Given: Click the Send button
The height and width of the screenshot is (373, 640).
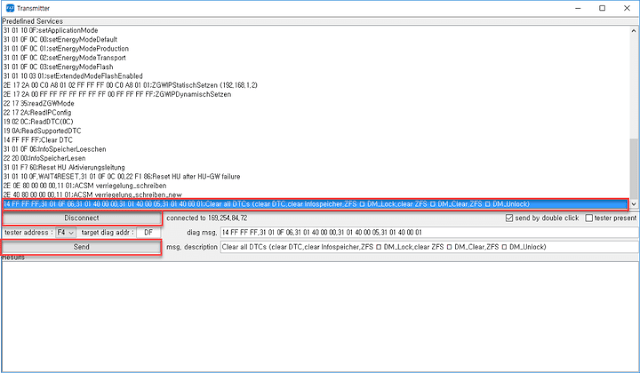Looking at the screenshot, I should point(82,247).
